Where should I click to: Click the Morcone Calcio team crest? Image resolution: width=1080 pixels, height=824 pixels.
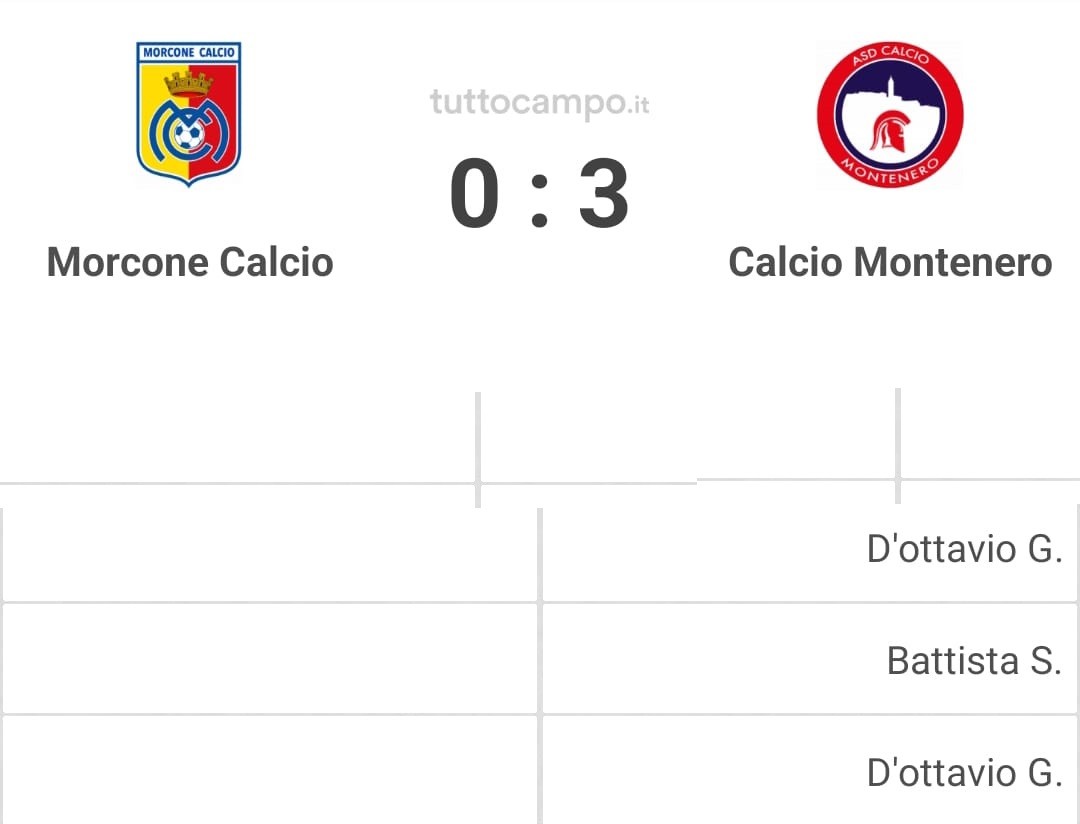[x=189, y=114]
